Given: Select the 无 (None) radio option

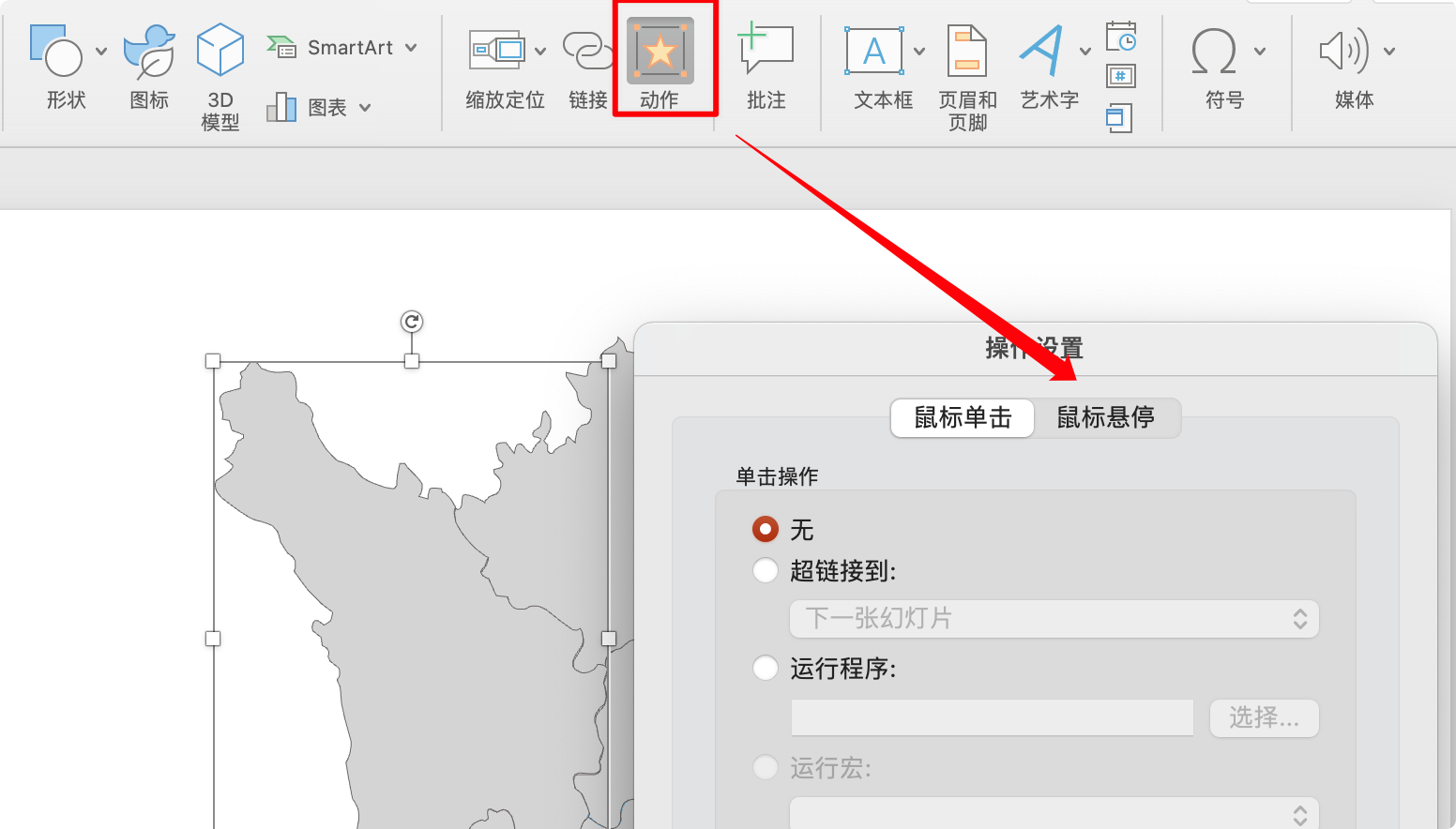Looking at the screenshot, I should tap(766, 530).
